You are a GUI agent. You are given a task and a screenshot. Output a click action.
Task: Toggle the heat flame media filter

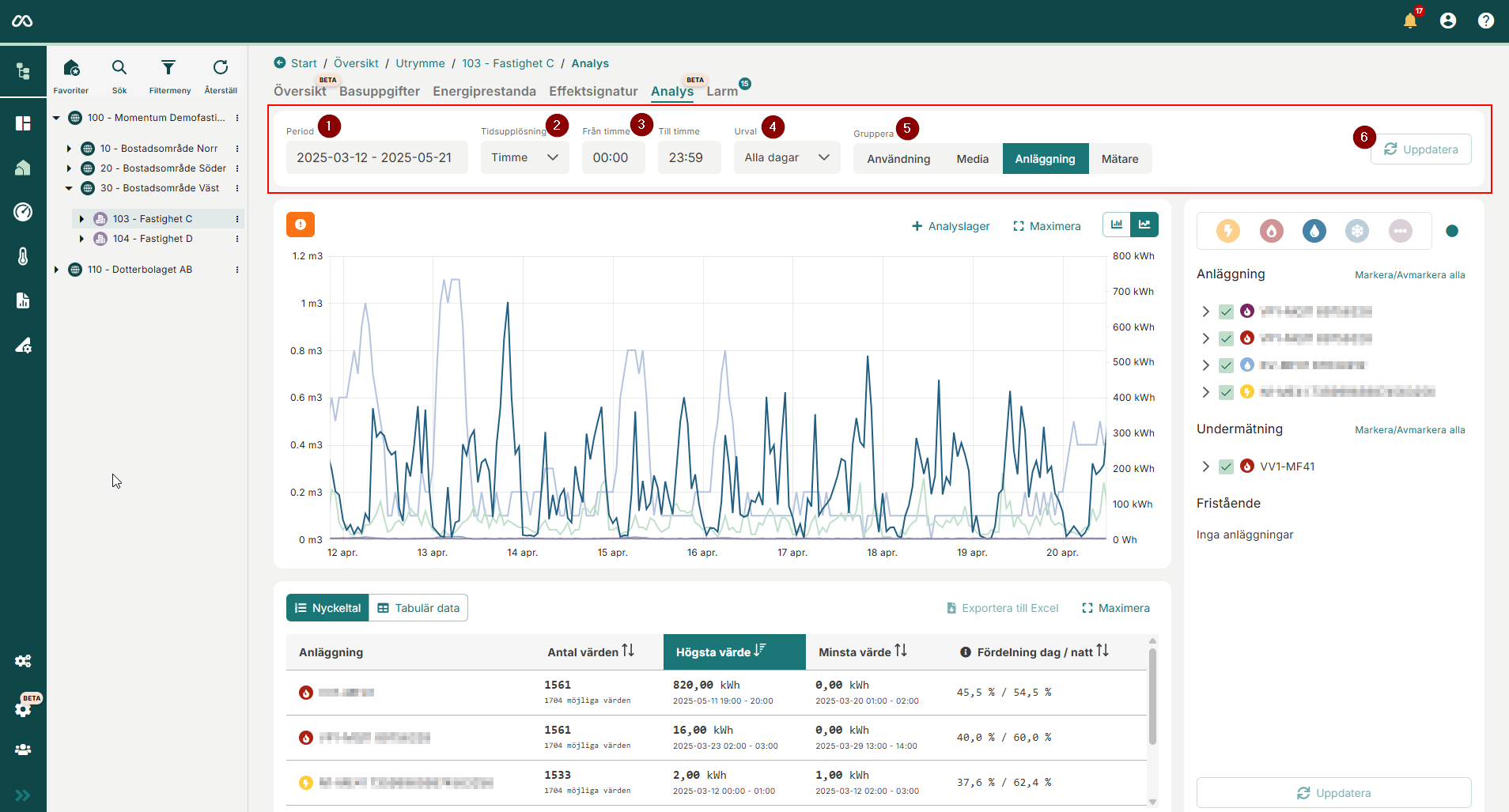point(1272,231)
